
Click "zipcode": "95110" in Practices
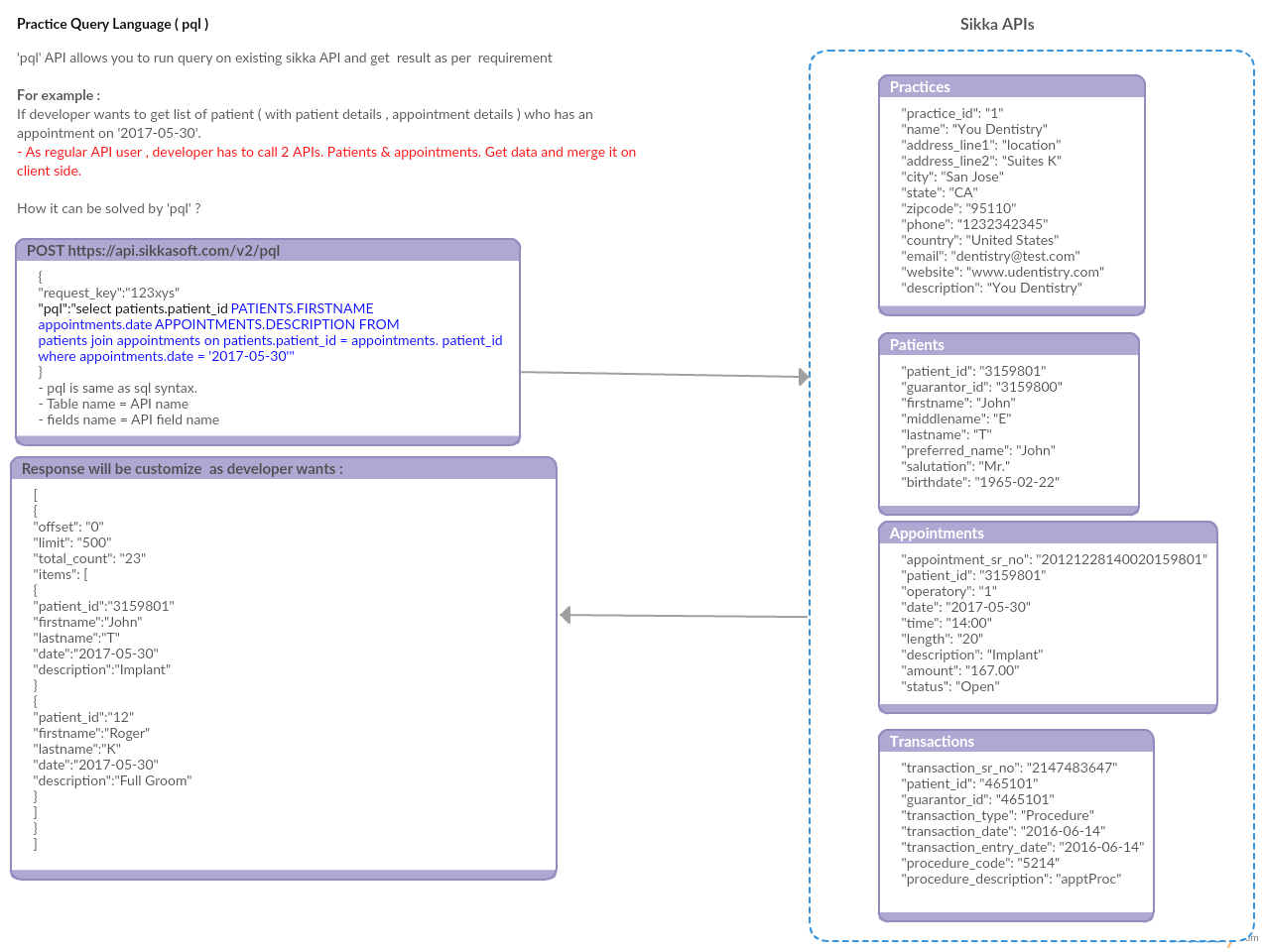point(959,208)
